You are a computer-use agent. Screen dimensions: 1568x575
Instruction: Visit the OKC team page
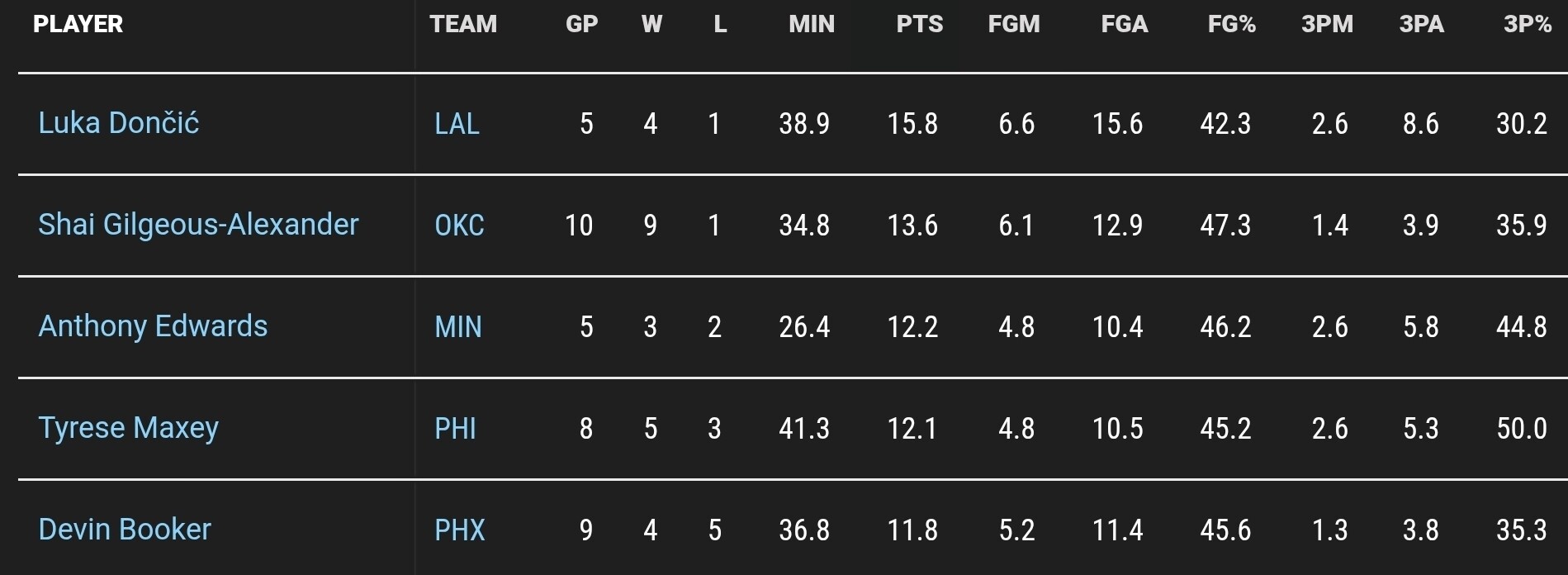point(459,226)
